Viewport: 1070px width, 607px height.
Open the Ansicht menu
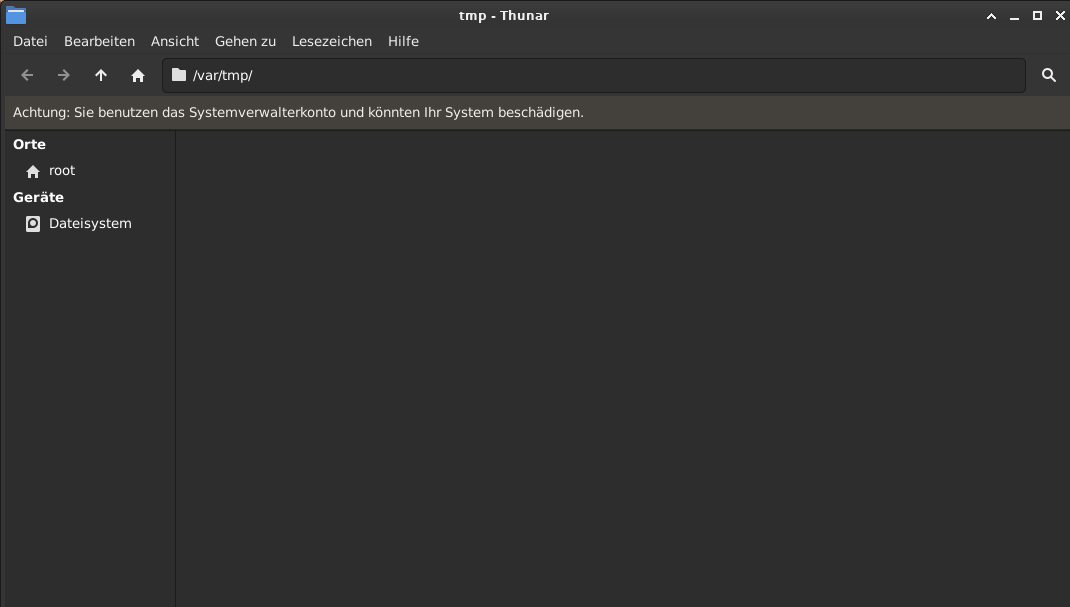(x=175, y=41)
